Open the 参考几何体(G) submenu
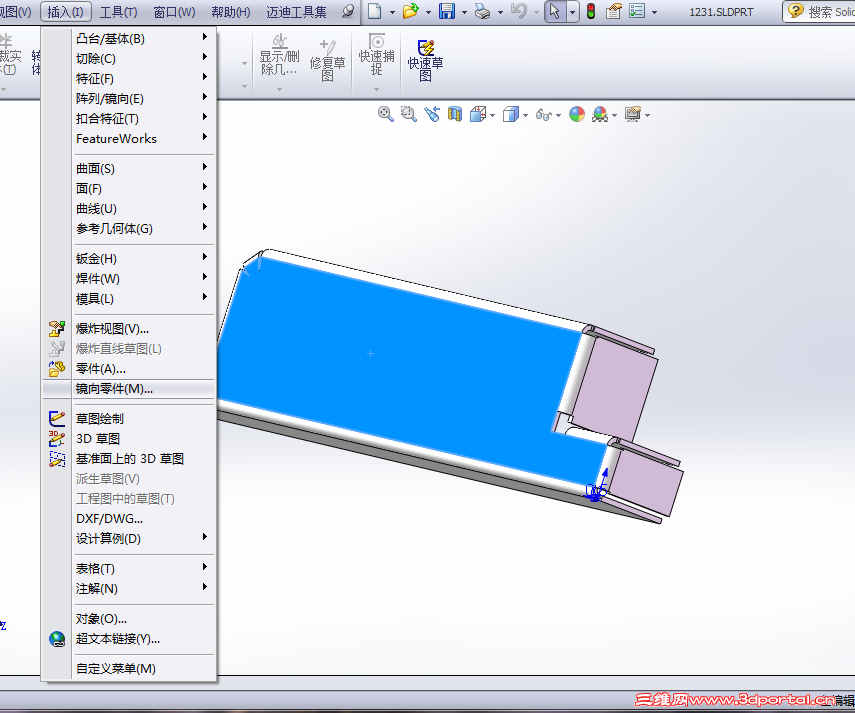This screenshot has height=713, width=855. (x=129, y=228)
